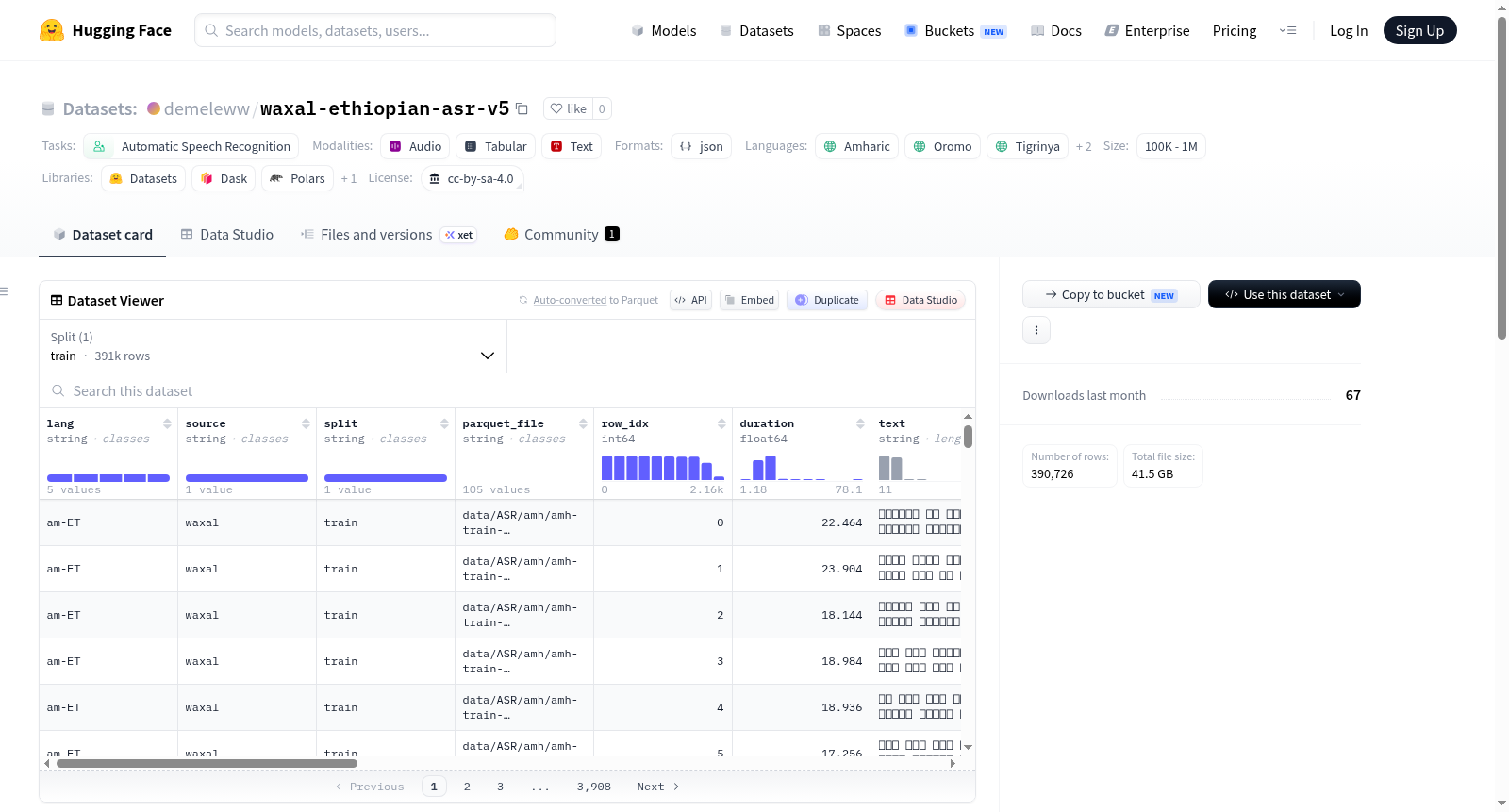The width and height of the screenshot is (1509, 812).
Task: Sort by the row_idx column arrows
Action: point(721,423)
